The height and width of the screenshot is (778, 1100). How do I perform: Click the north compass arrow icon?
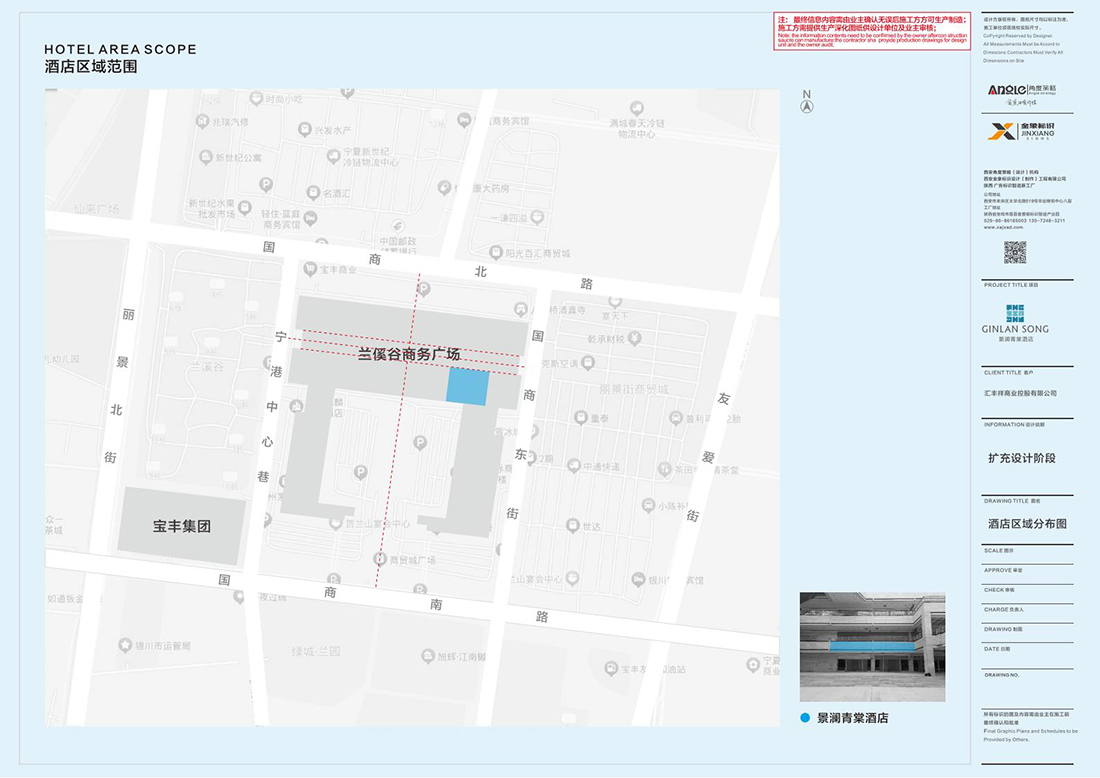point(806,106)
